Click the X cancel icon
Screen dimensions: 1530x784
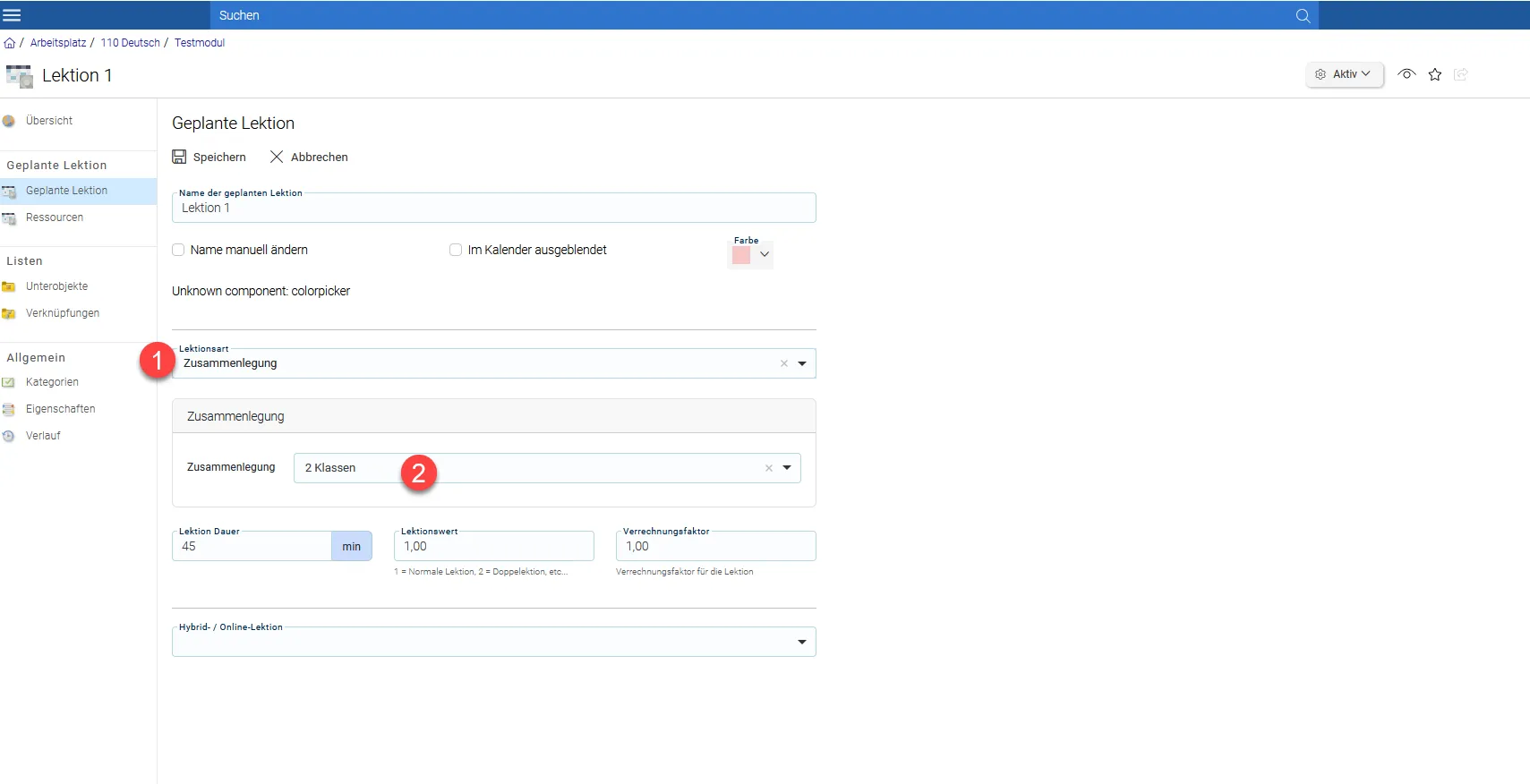[277, 157]
